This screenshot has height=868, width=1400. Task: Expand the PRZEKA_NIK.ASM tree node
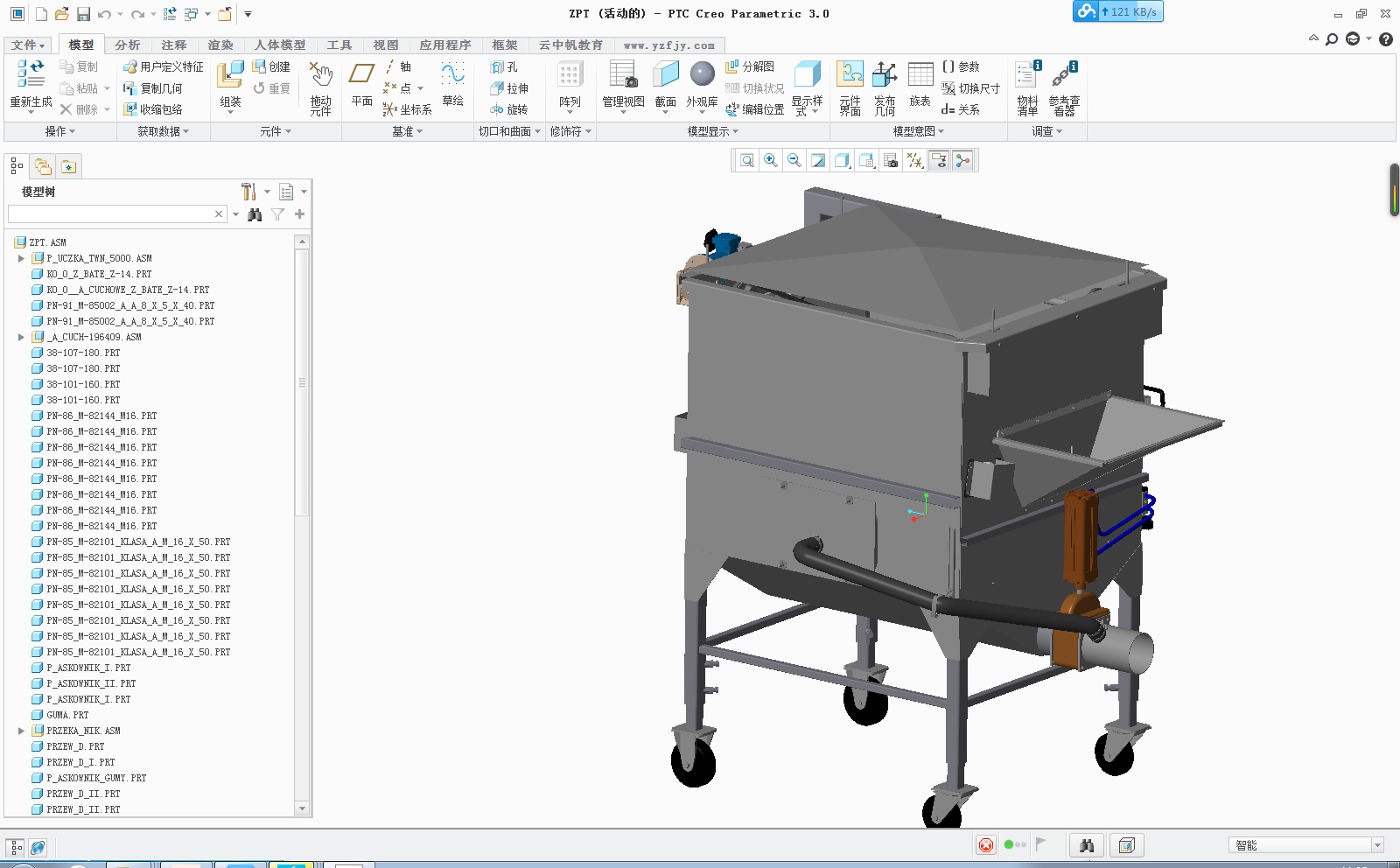21,731
